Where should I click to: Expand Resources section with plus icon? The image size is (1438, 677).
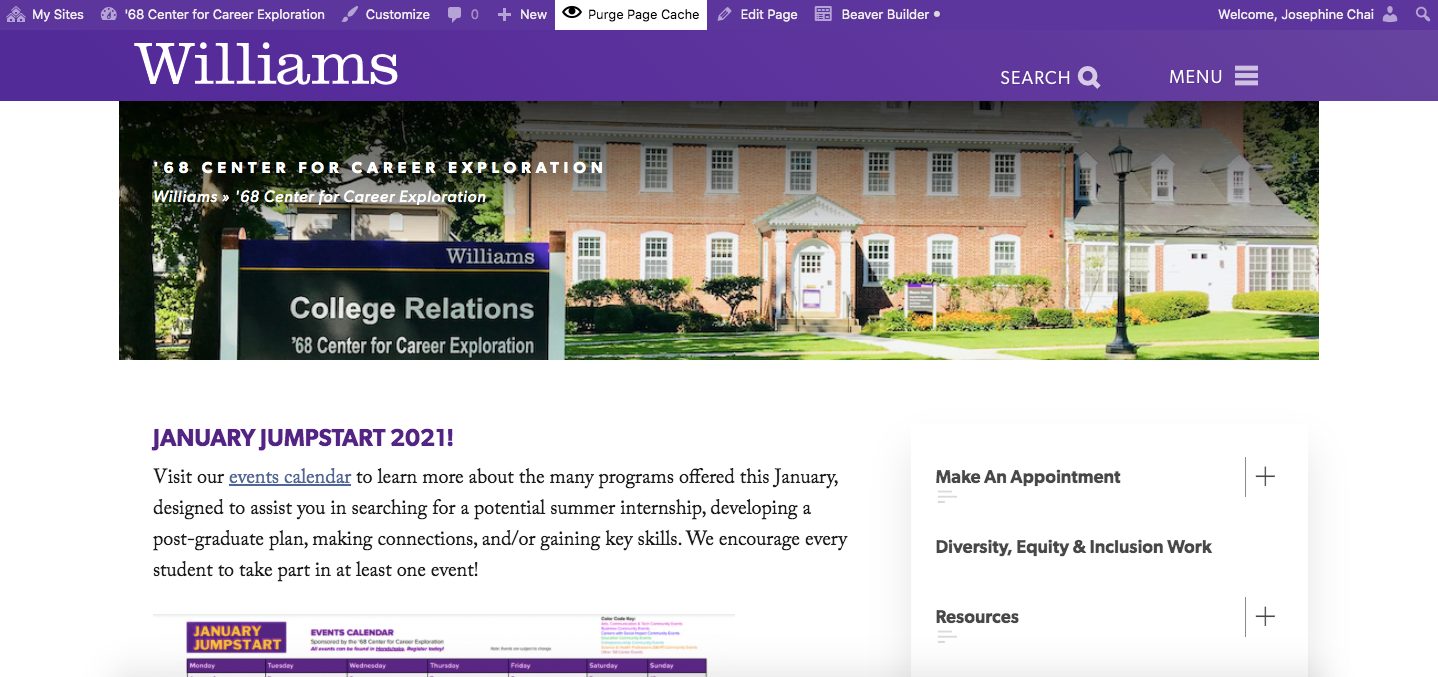pyautogui.click(x=1265, y=617)
